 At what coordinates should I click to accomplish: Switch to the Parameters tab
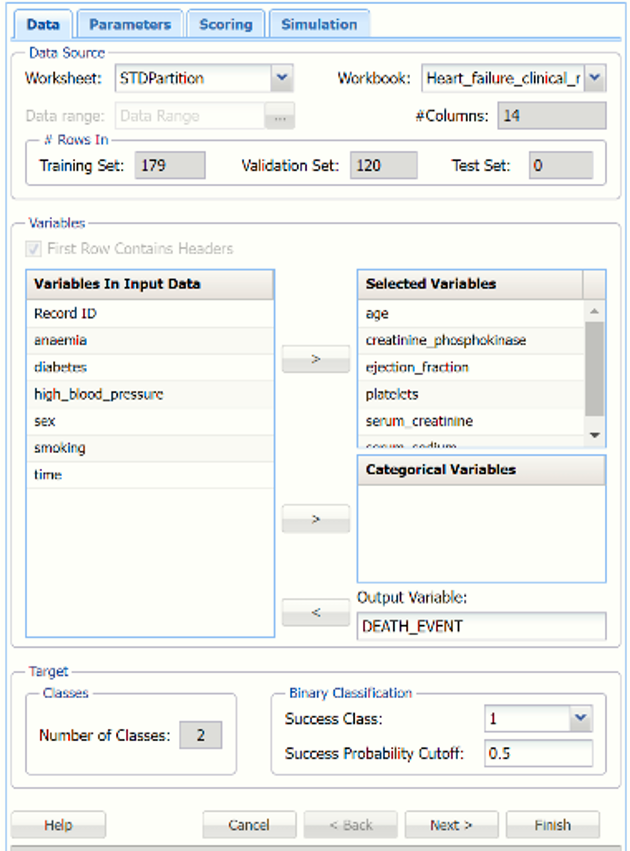pyautogui.click(x=130, y=24)
